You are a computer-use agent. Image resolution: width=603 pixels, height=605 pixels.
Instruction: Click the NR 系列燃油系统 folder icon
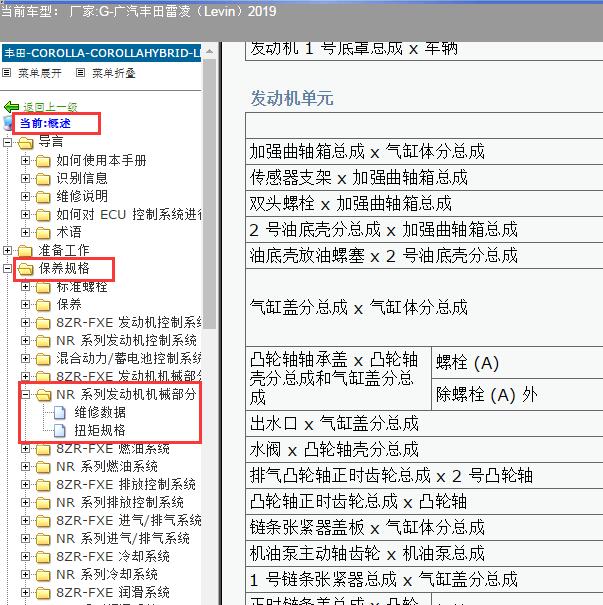(43, 467)
